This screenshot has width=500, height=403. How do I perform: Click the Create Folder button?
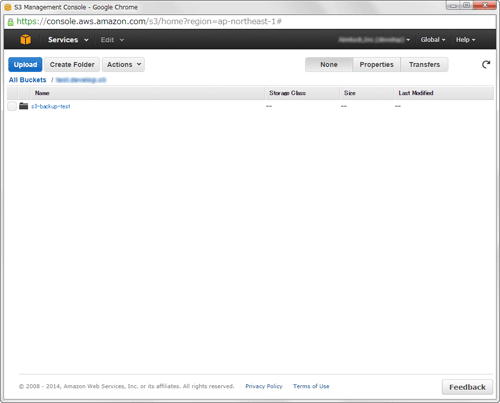pos(72,64)
